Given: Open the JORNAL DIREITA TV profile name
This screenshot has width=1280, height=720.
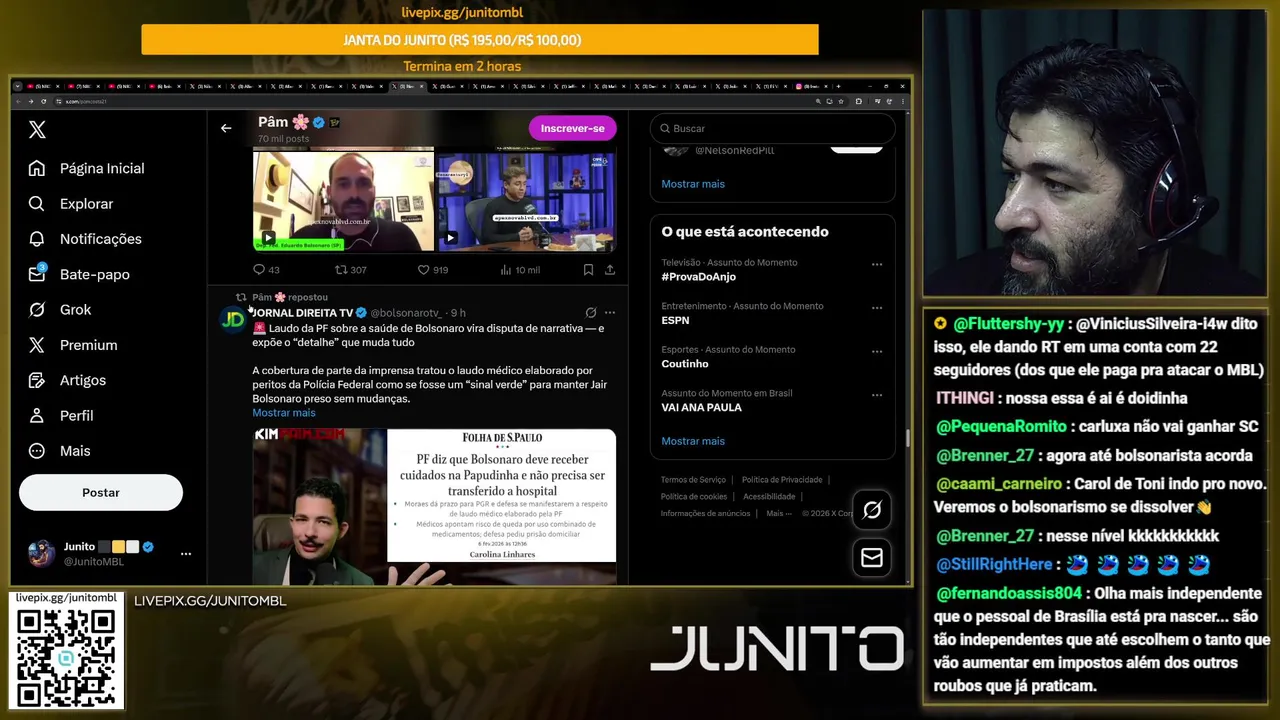Looking at the screenshot, I should pyautogui.click(x=303, y=313).
